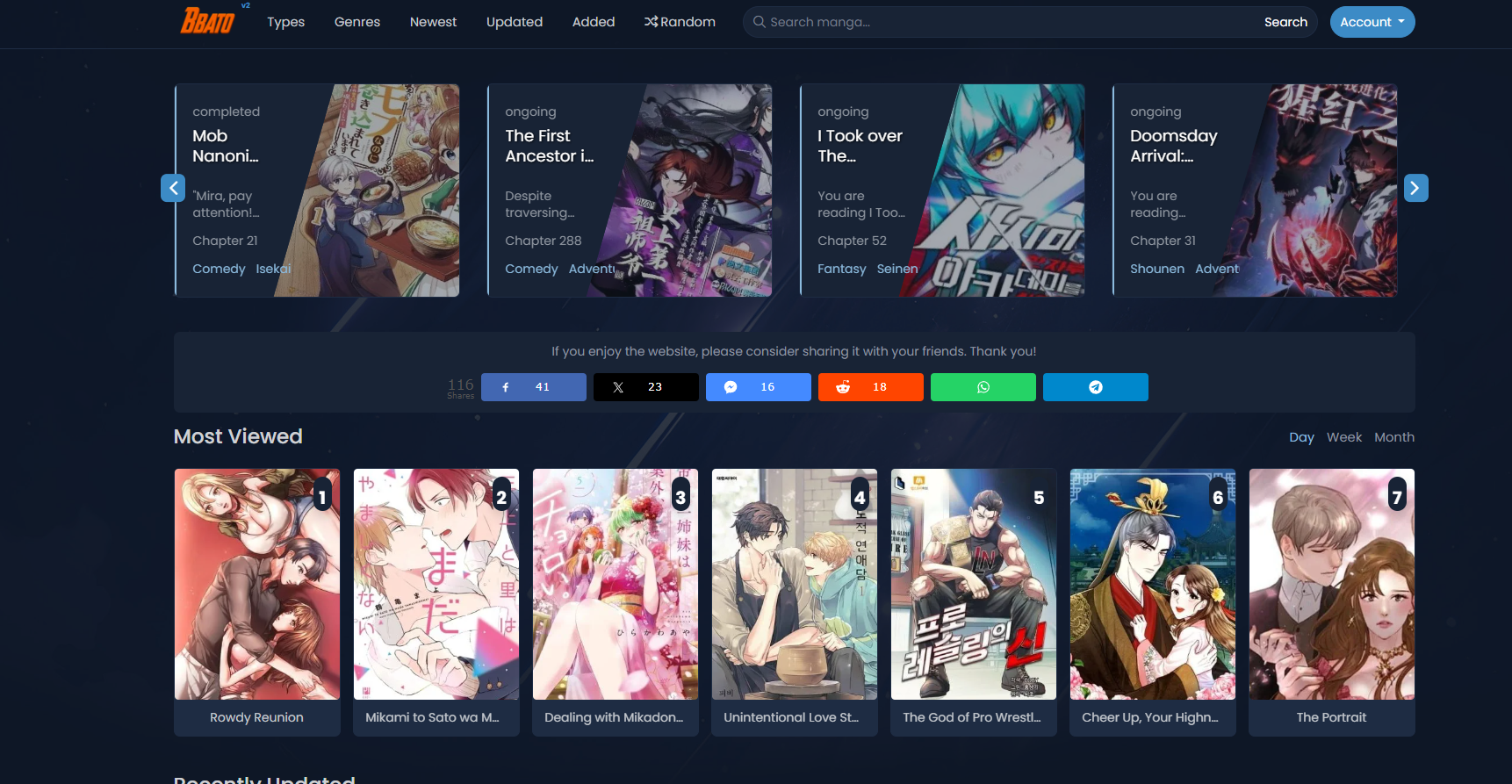Open the Genres menu item
This screenshot has width=1512, height=784.
click(356, 22)
